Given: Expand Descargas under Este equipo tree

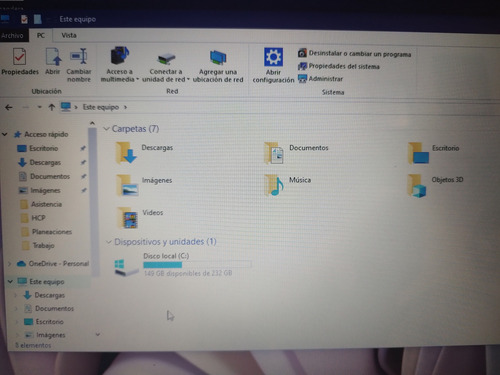Looking at the screenshot, I should pos(15,295).
